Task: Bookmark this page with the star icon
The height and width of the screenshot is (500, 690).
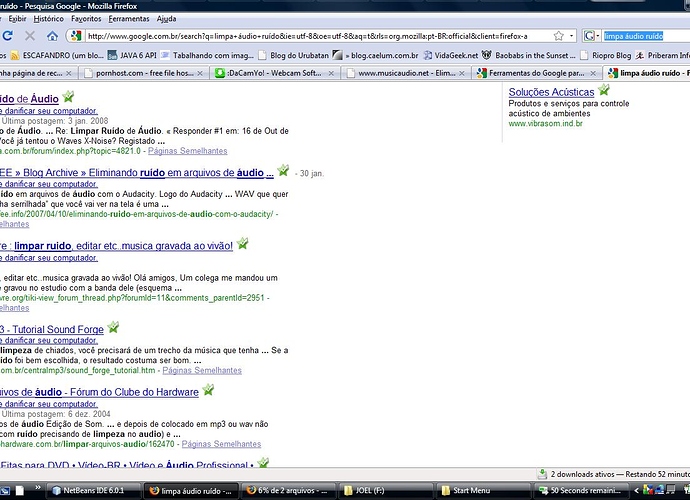Action: 558,36
